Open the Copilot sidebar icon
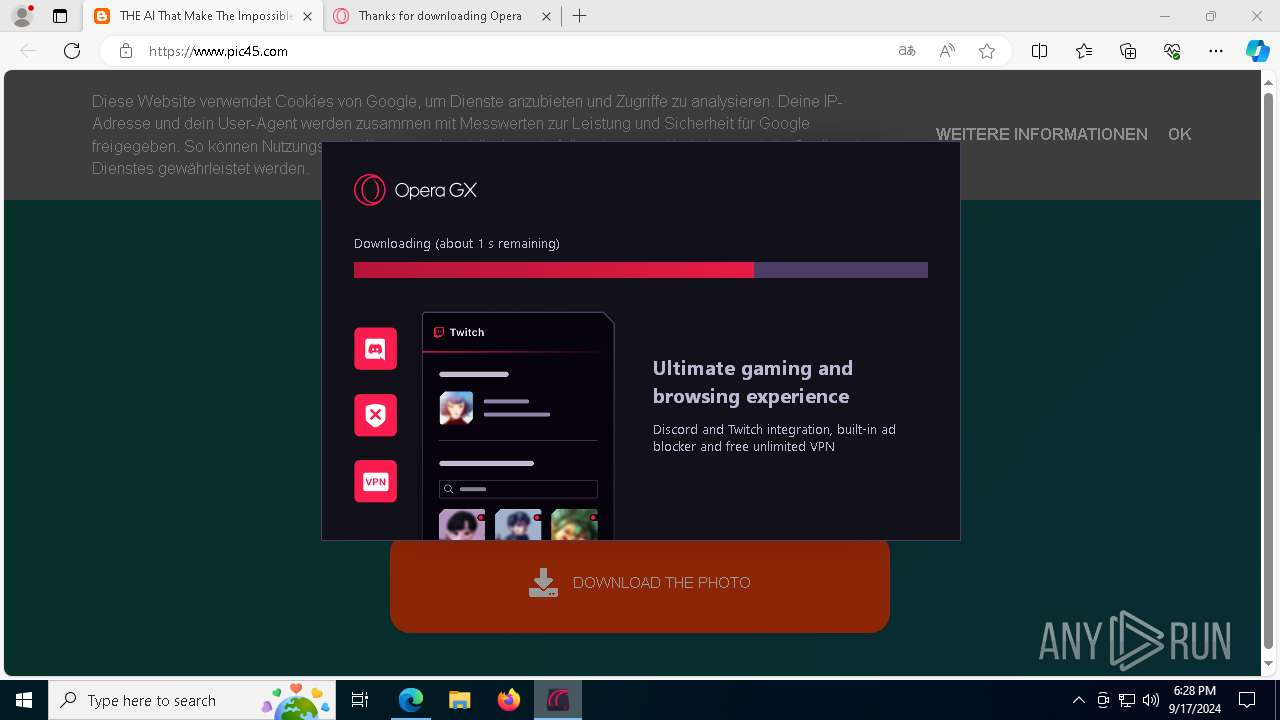The width and height of the screenshot is (1280, 720). [x=1257, y=51]
